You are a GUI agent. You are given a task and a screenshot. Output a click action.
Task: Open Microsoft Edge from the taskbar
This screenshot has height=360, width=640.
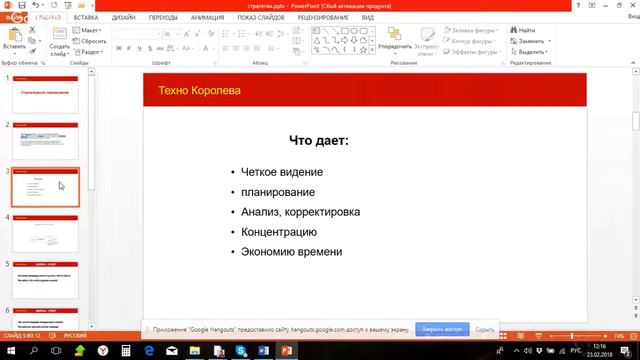[149, 351]
